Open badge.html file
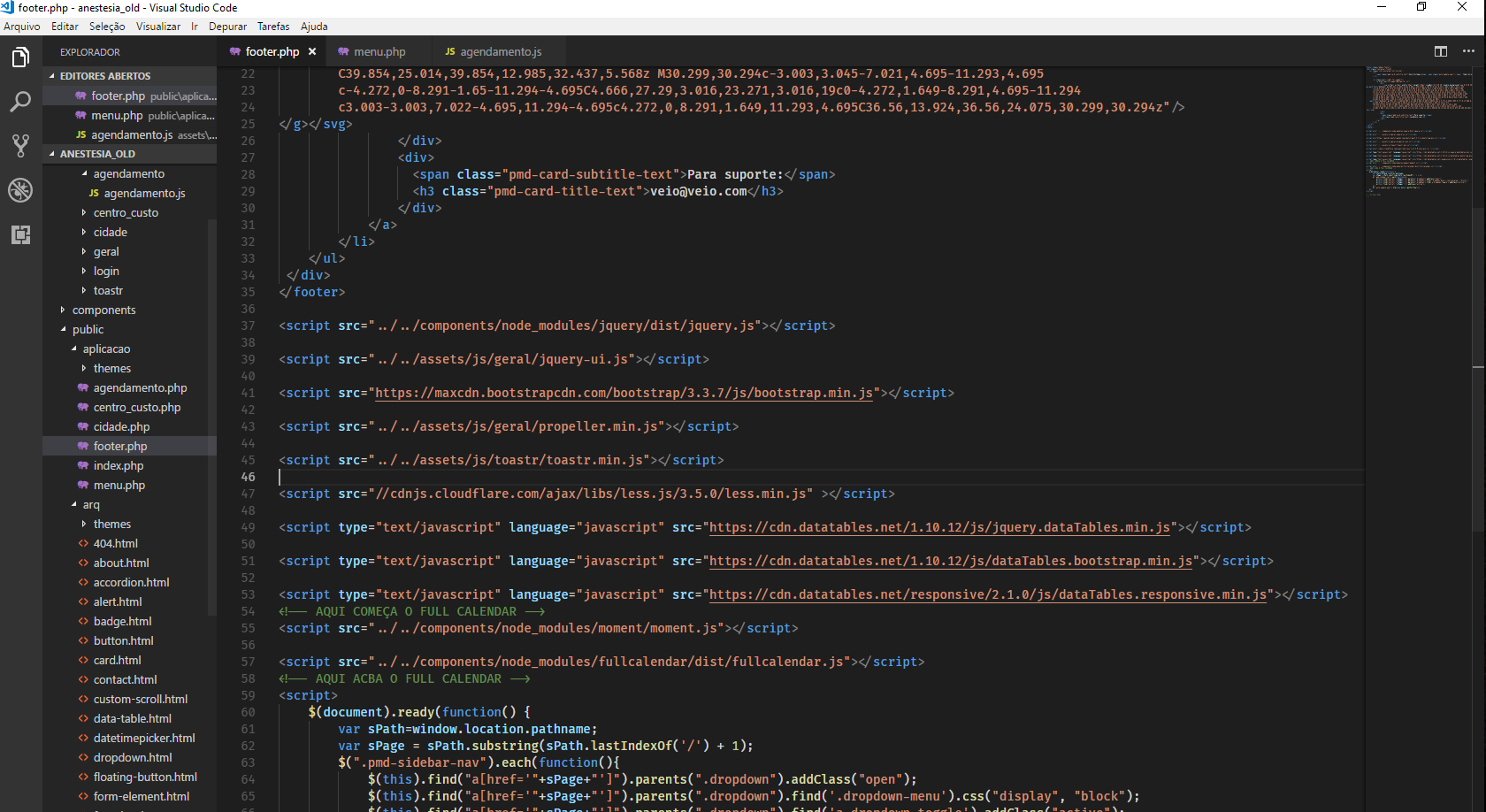Image resolution: width=1486 pixels, height=812 pixels. (x=129, y=622)
